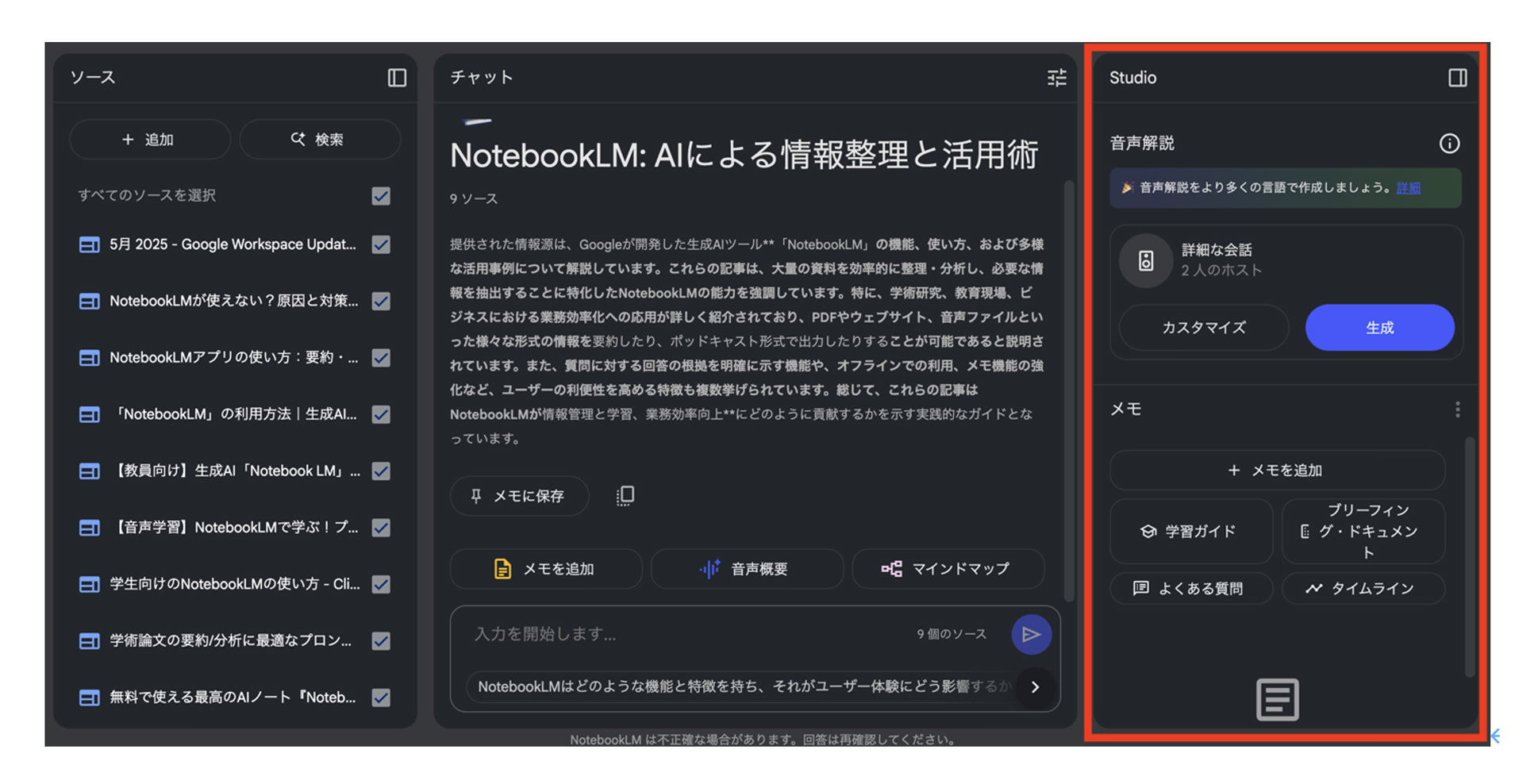Open the chat configuration sliders
Image resolution: width=1538 pixels, height=784 pixels.
click(1056, 77)
